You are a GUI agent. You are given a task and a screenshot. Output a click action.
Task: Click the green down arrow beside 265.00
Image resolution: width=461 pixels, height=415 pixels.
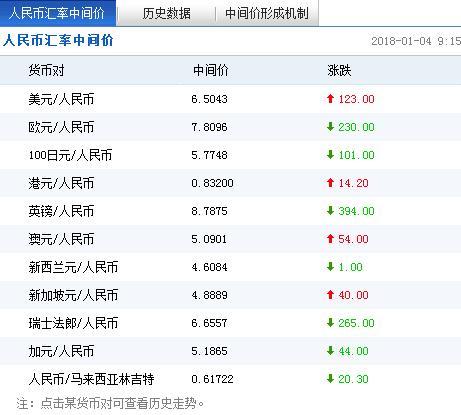pyautogui.click(x=330, y=323)
